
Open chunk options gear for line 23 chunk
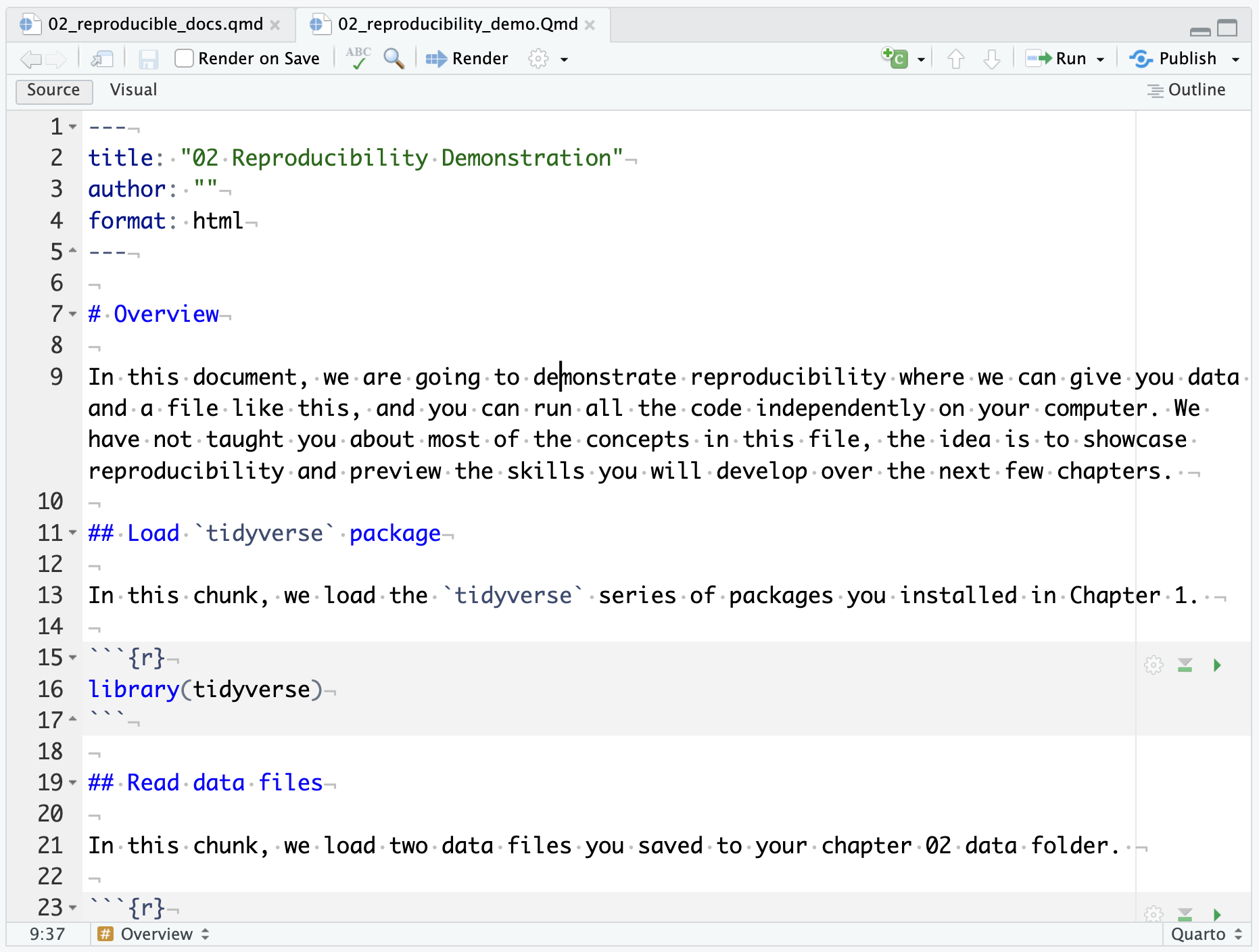click(1154, 914)
